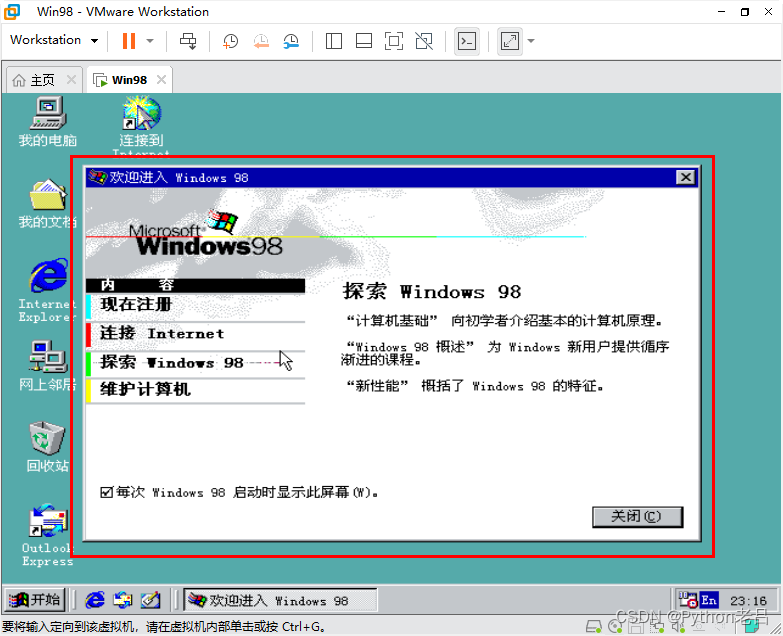This screenshot has height=636, width=783.
Task: Click the Microsoft Windows98 logo banner
Action: tap(206, 234)
